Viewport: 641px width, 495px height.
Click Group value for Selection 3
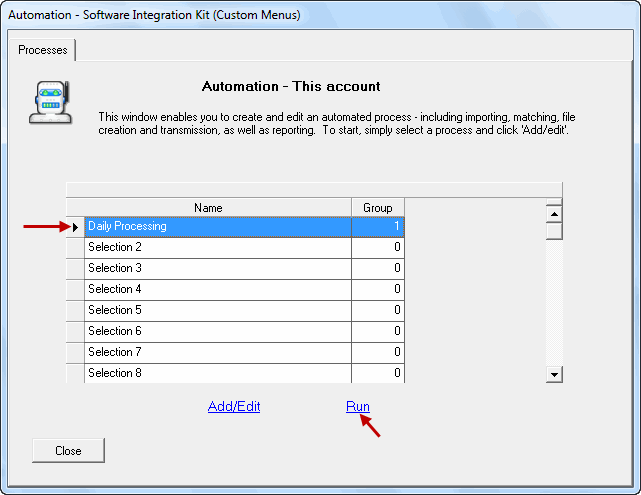pyautogui.click(x=378, y=269)
